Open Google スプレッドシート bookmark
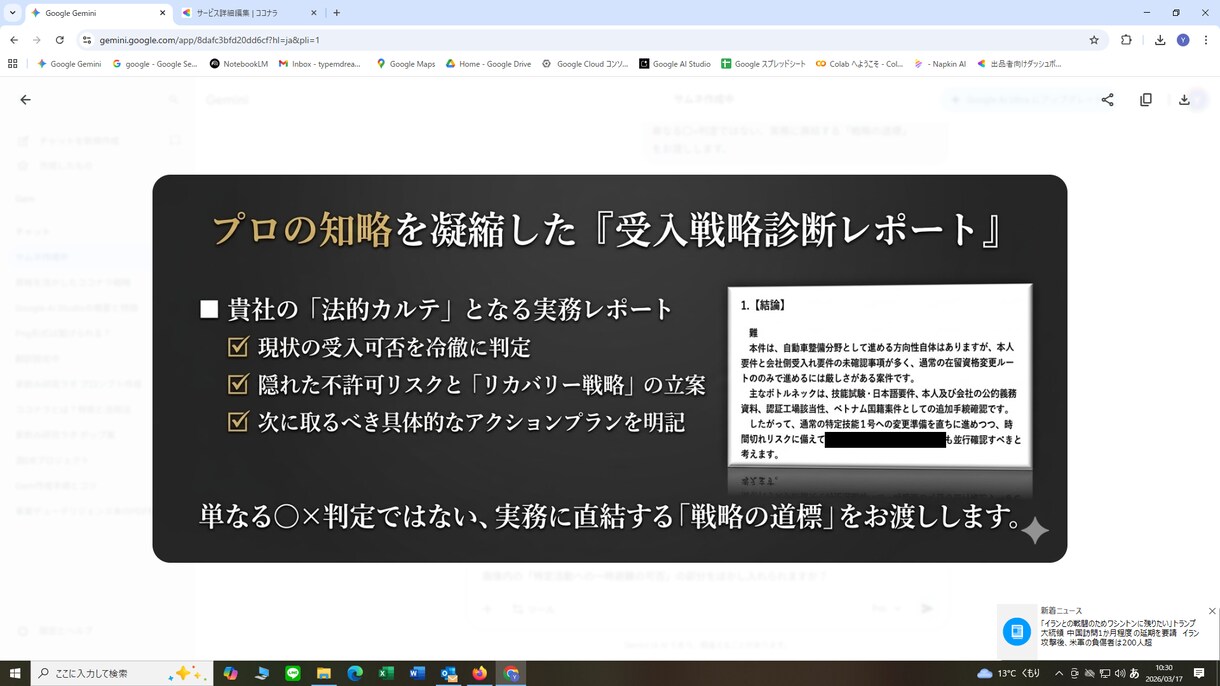 coord(764,63)
